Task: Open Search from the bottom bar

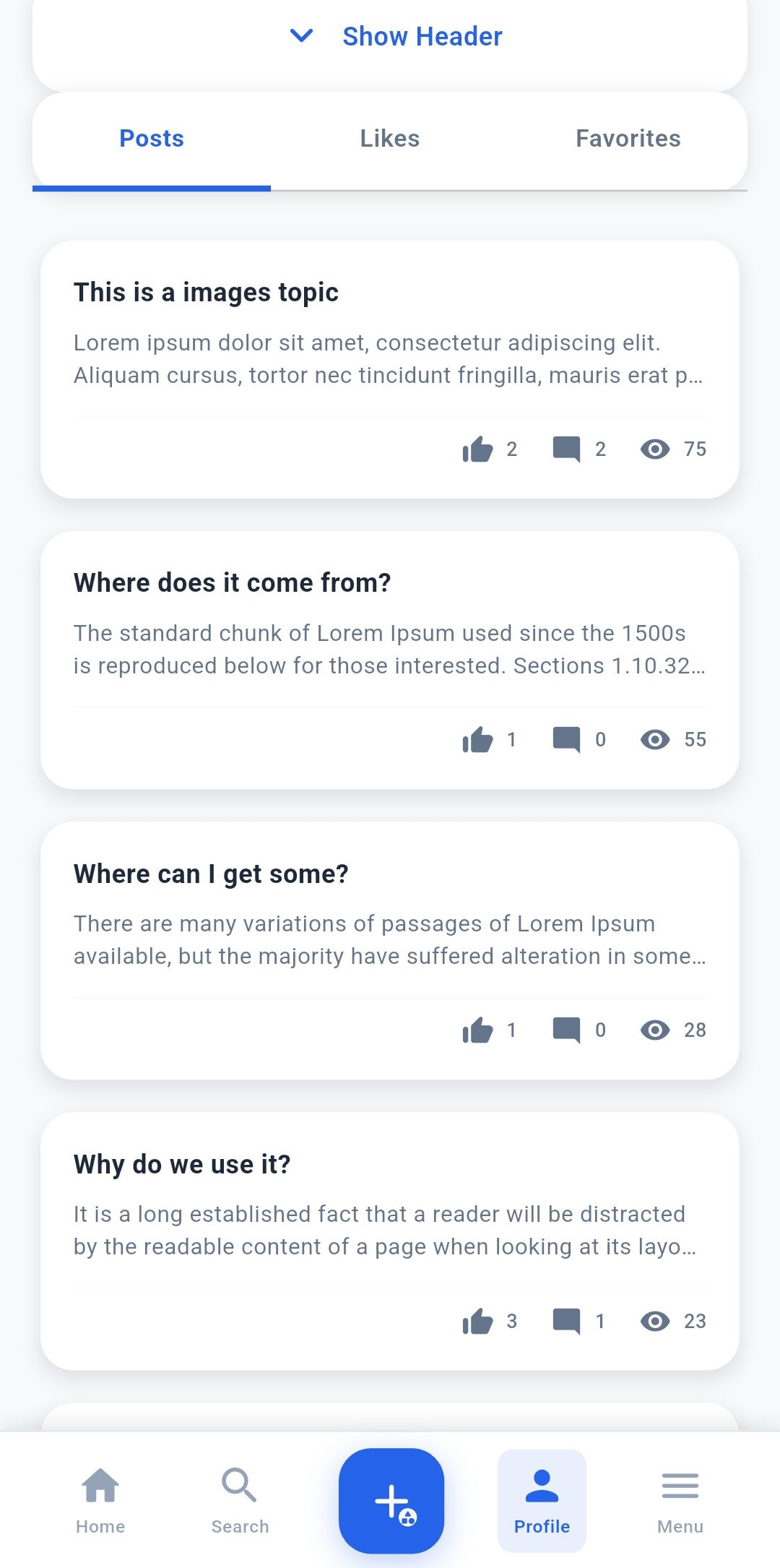Action: [240, 1500]
